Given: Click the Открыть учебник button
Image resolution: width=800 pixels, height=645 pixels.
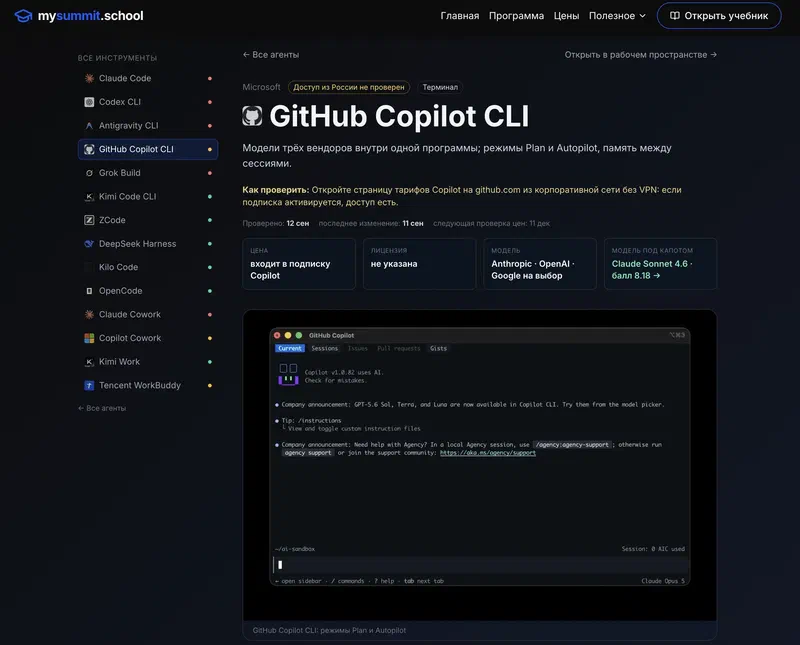Looking at the screenshot, I should click(x=719, y=16).
